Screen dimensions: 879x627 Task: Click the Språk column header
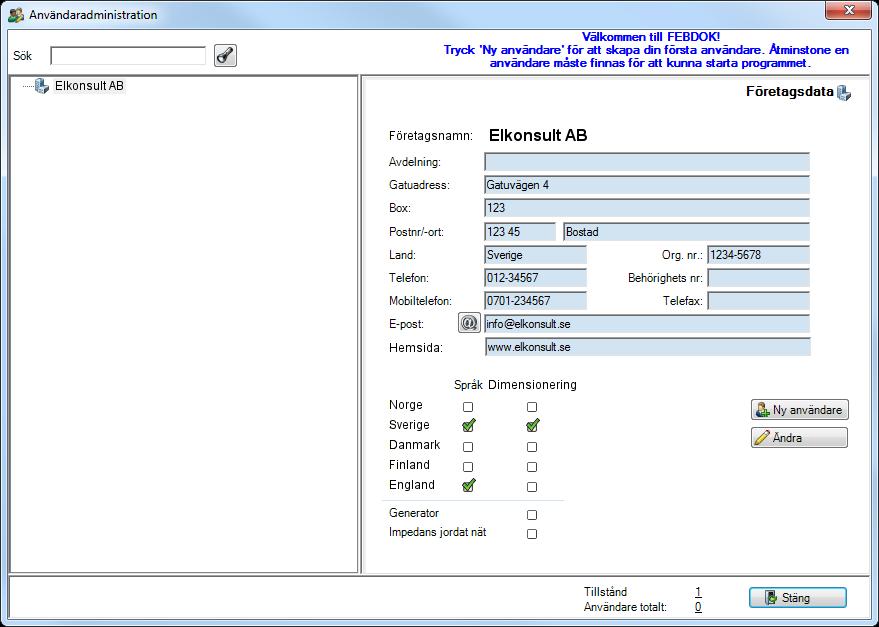tap(468, 385)
